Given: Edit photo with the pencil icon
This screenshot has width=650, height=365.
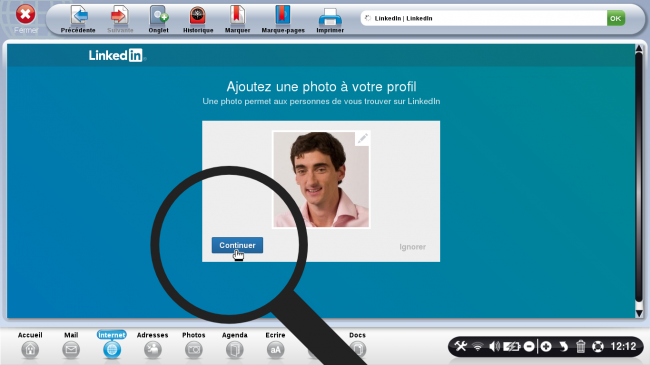Looking at the screenshot, I should pyautogui.click(x=362, y=139).
